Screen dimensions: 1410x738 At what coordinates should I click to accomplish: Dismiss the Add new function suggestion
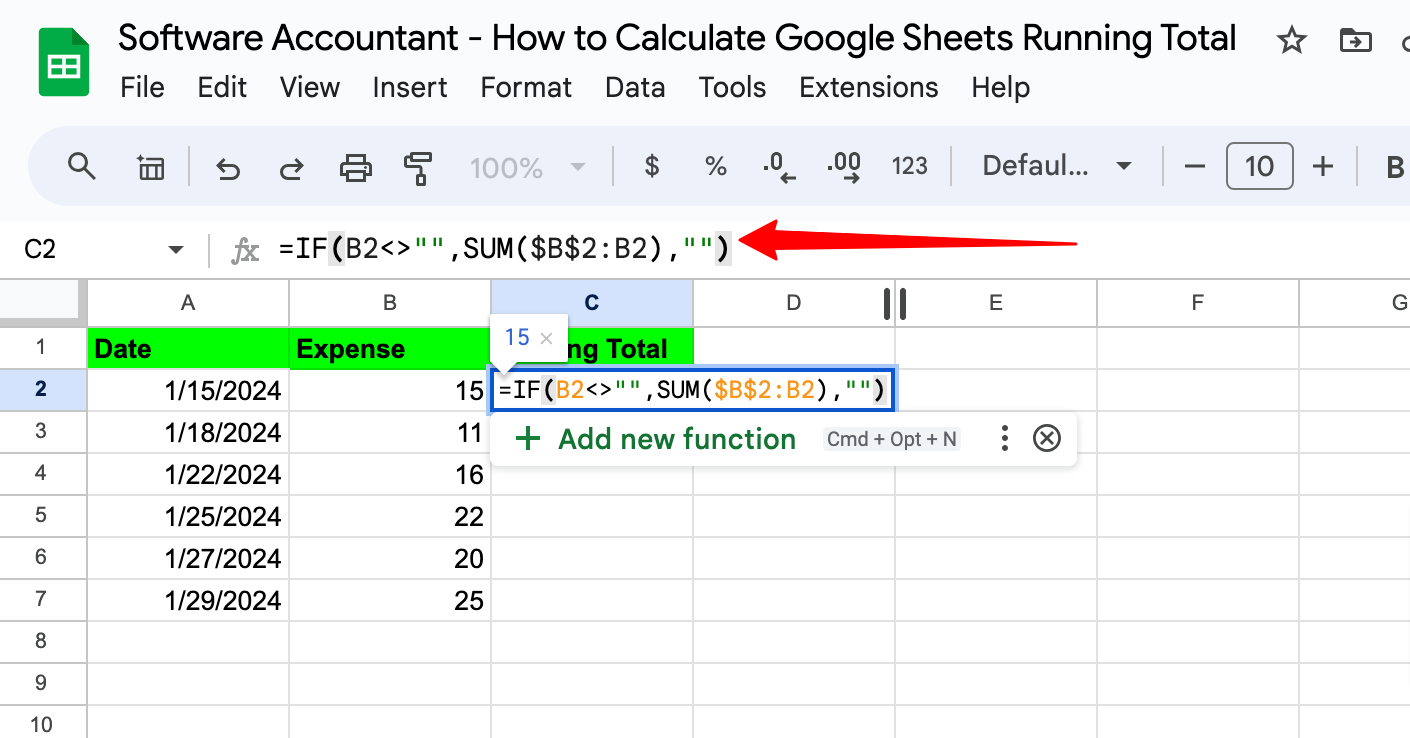point(1047,438)
